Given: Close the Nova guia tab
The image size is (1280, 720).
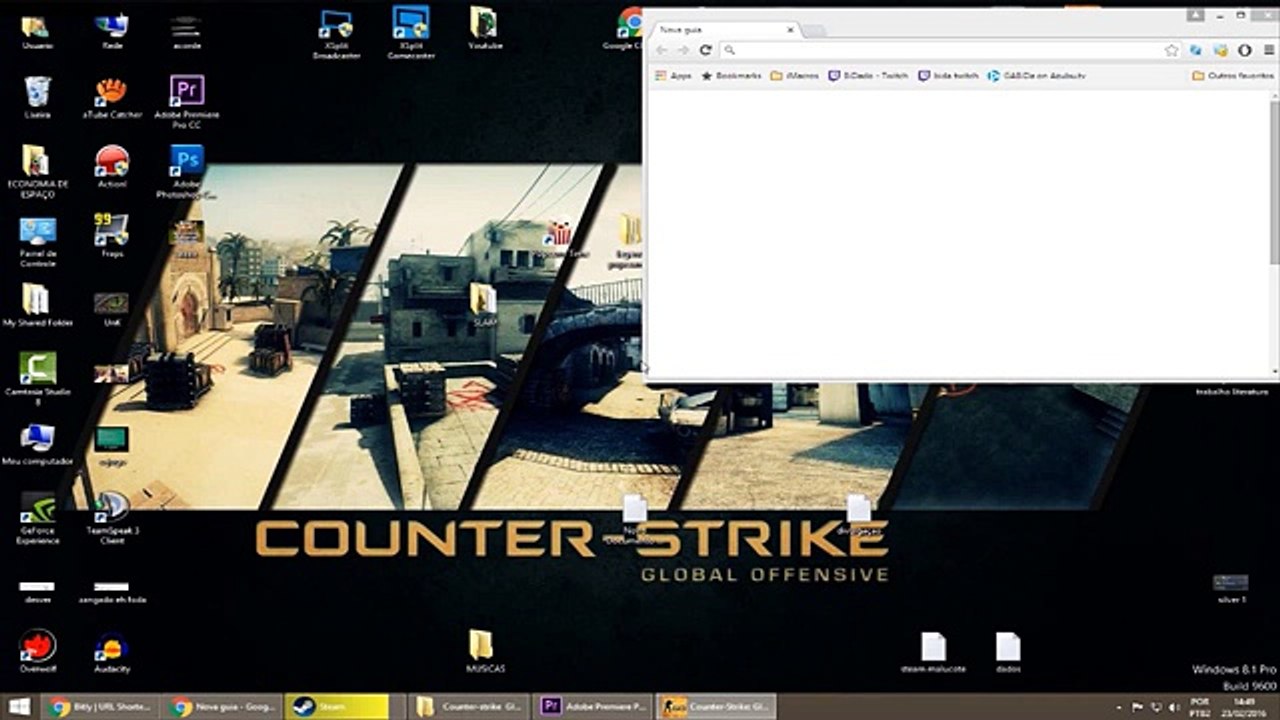Looking at the screenshot, I should pyautogui.click(x=790, y=30).
